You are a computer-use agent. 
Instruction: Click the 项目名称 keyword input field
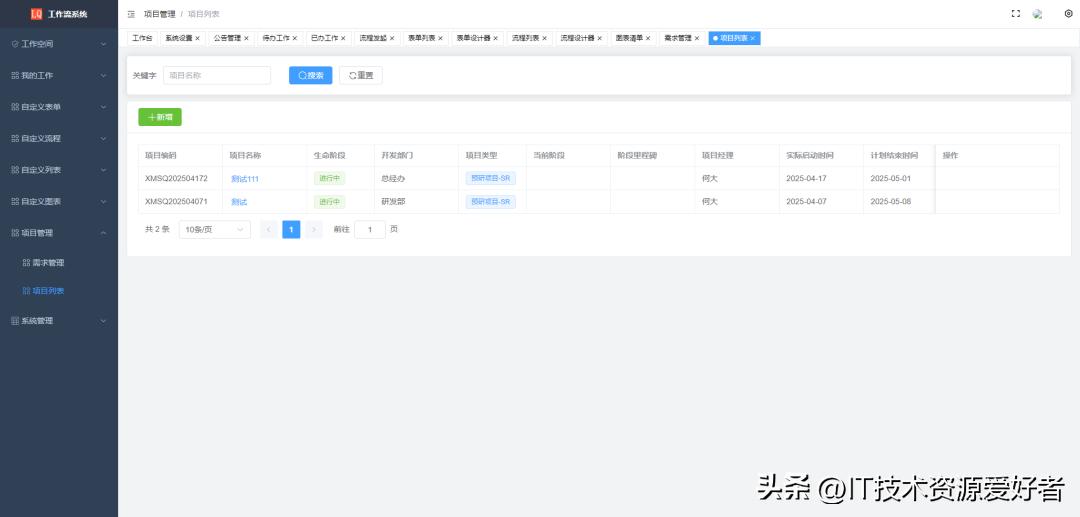(217, 75)
